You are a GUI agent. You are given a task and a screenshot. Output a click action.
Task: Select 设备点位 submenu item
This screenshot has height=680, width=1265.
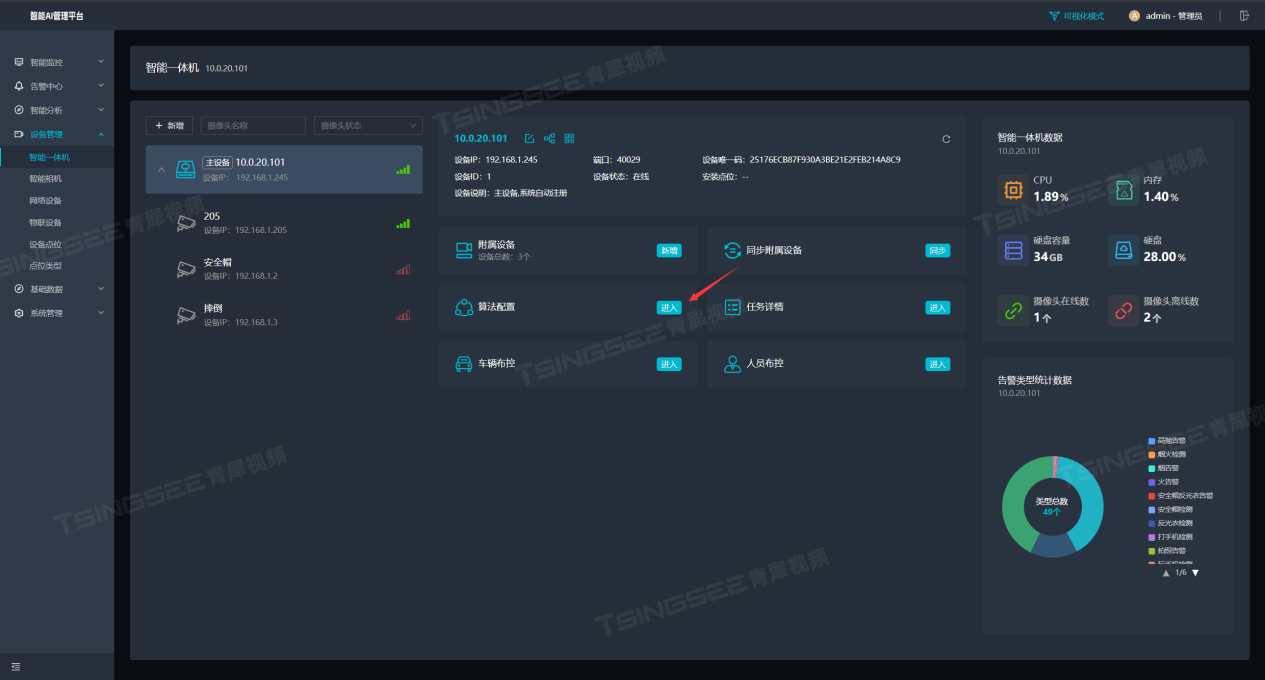(x=57, y=245)
